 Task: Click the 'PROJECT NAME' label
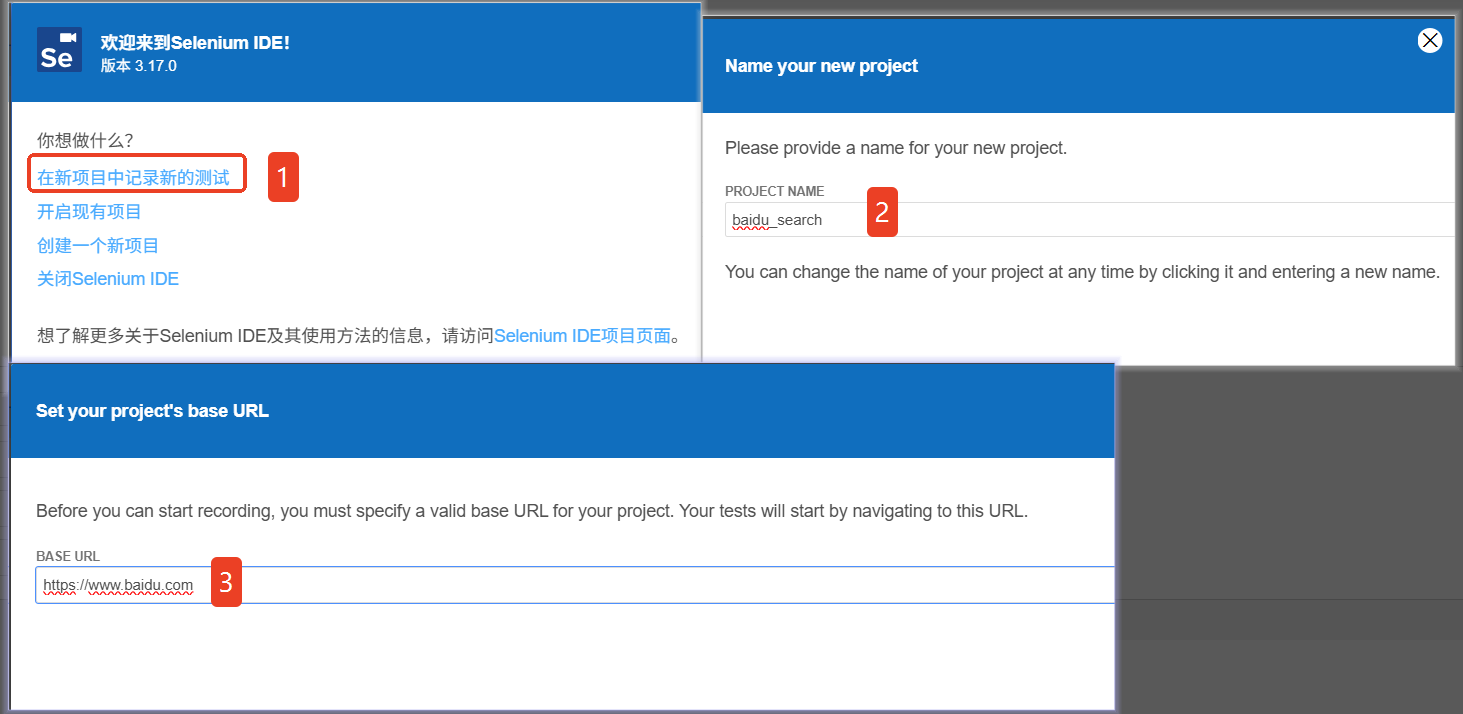(775, 191)
